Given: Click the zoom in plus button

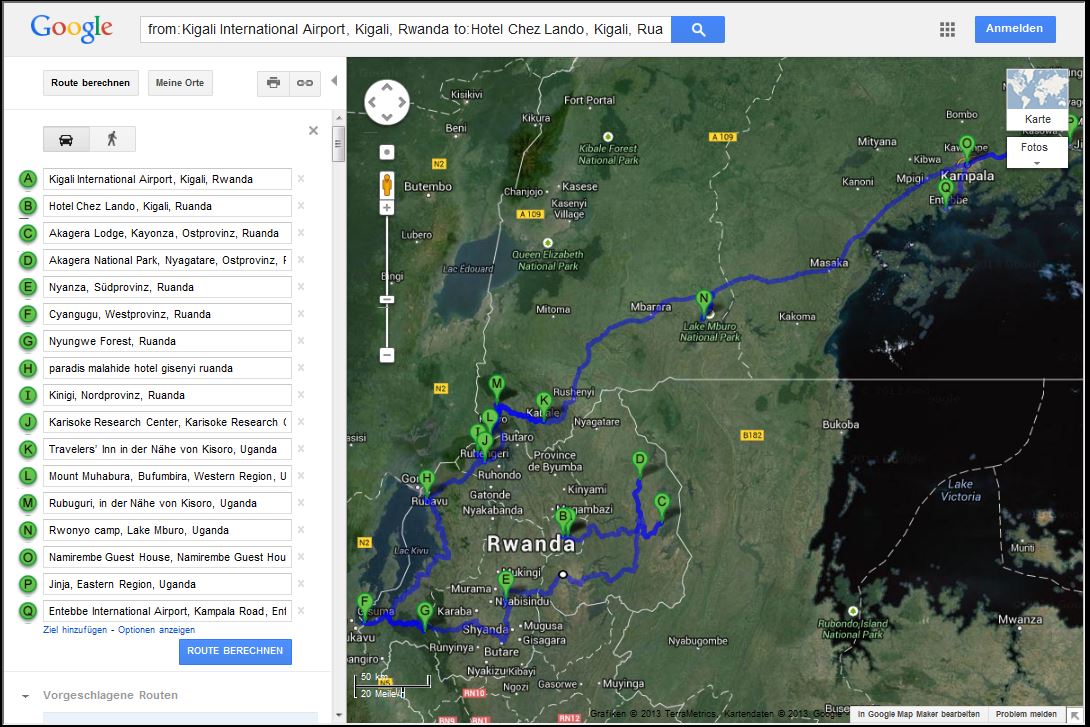Looking at the screenshot, I should (387, 207).
